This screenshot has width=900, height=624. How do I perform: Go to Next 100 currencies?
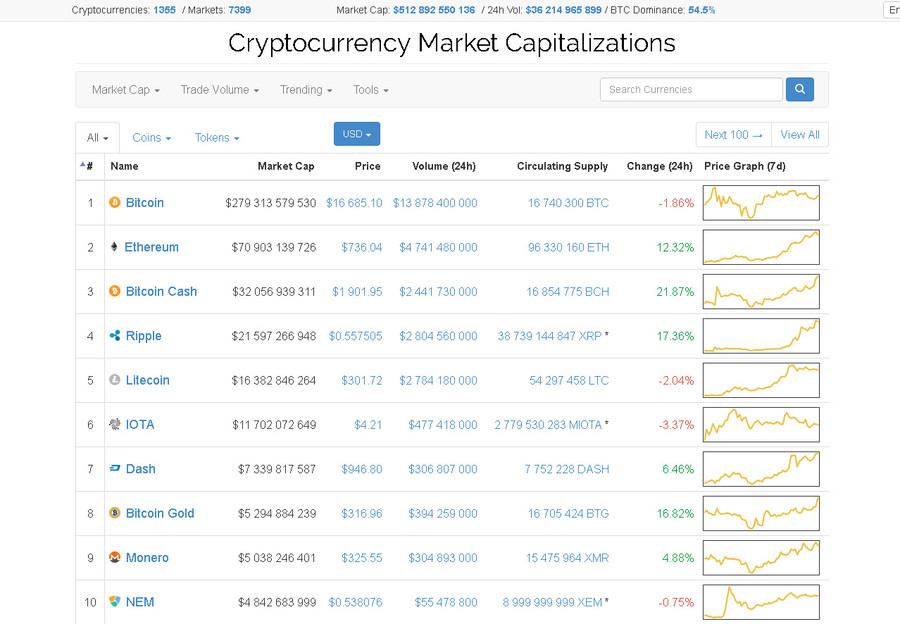coord(734,135)
